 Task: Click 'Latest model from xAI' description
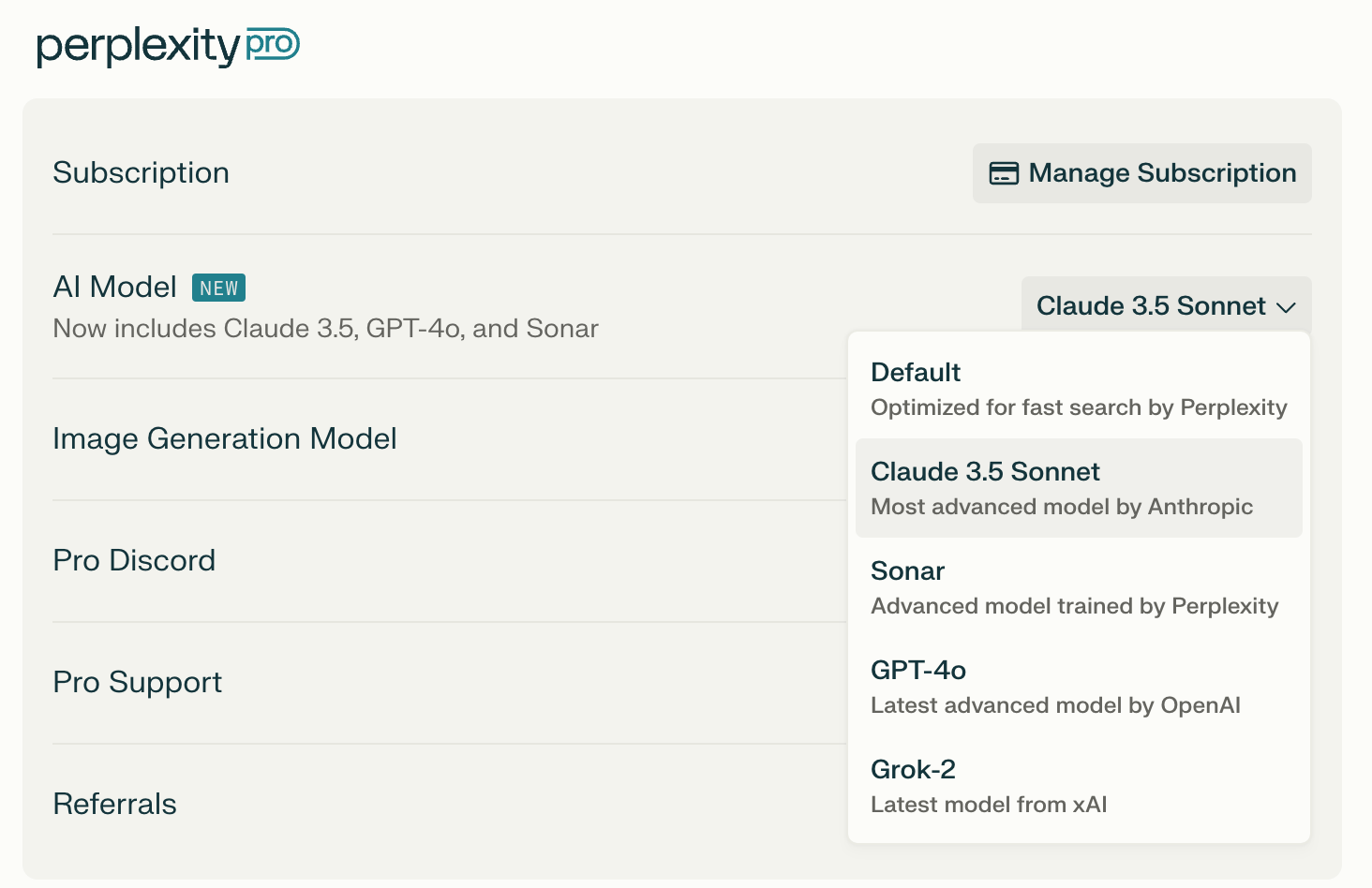pos(989,805)
